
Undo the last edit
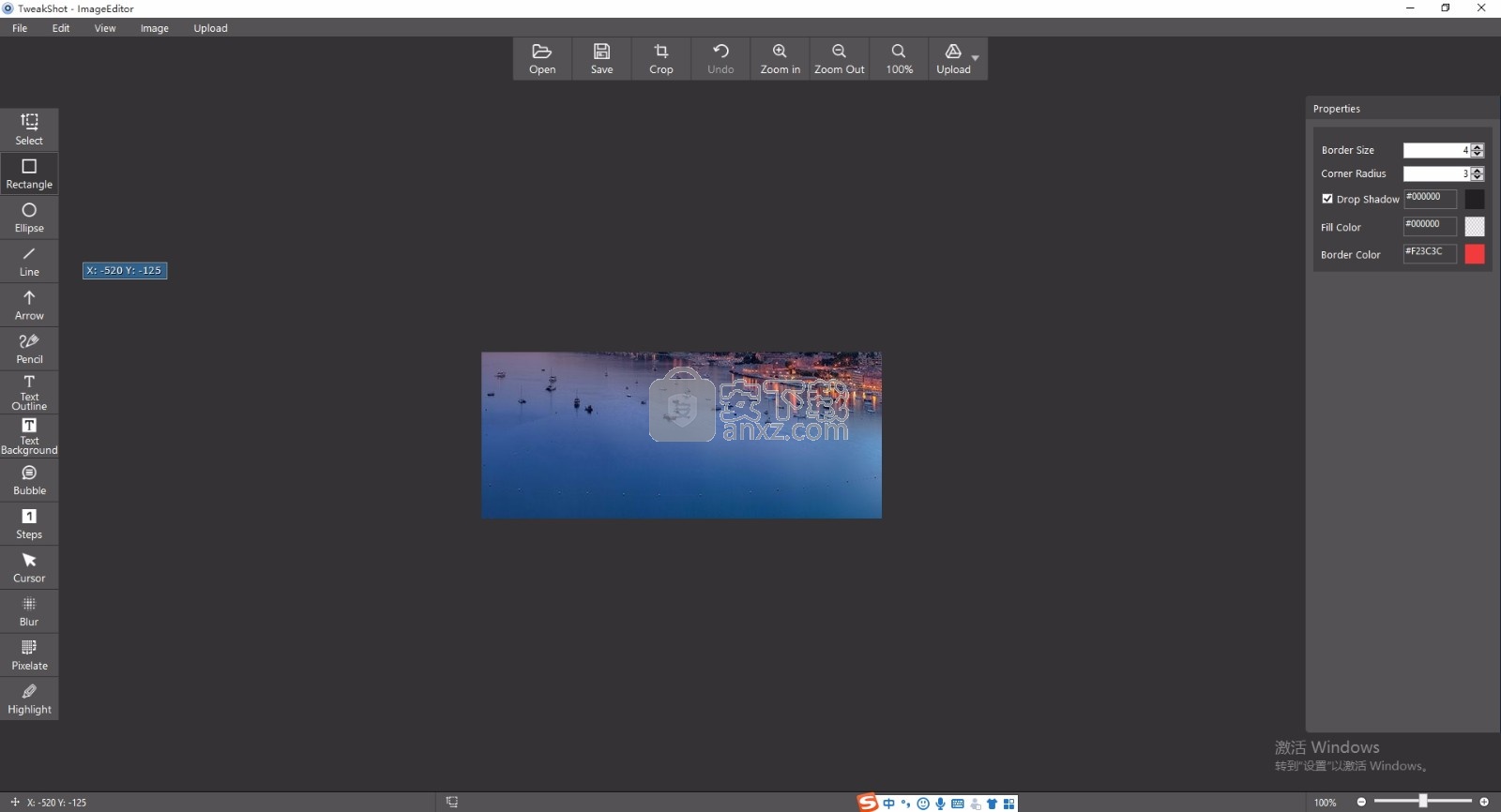(720, 59)
